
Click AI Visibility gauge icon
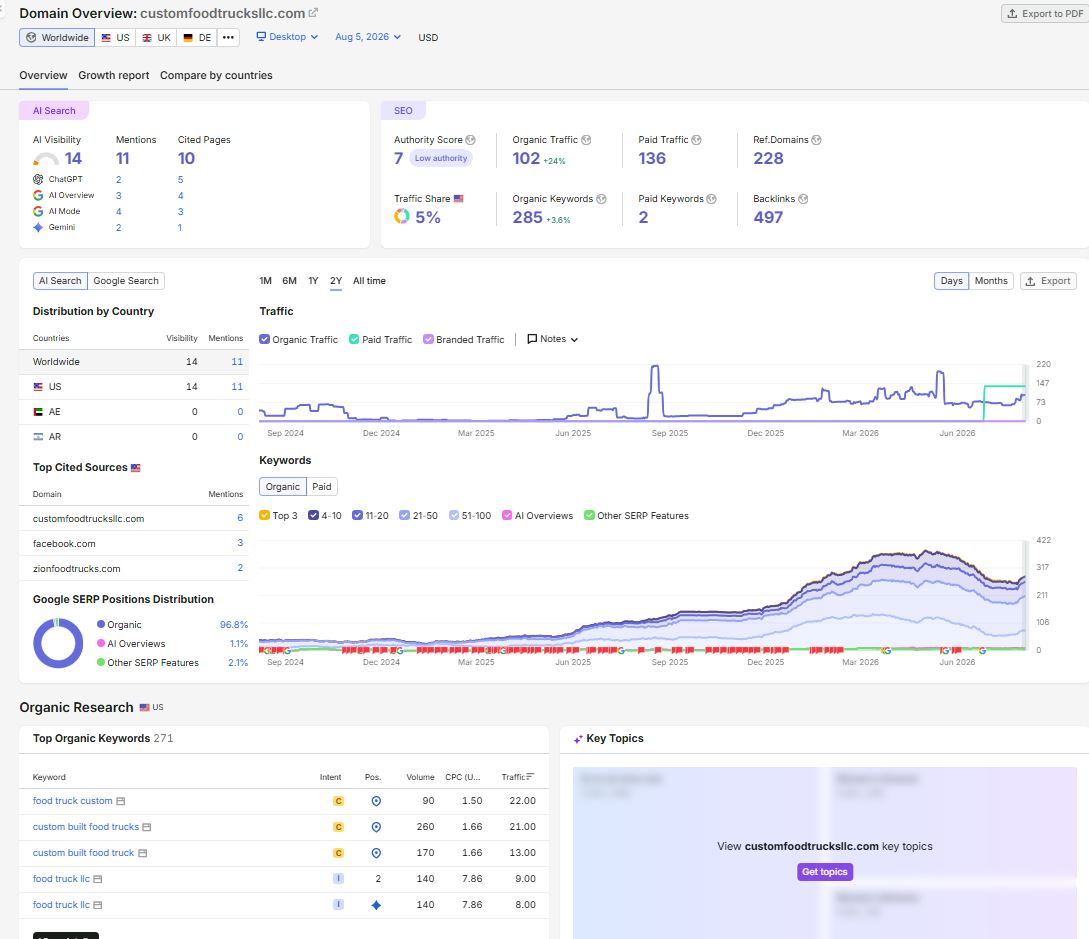click(46, 159)
